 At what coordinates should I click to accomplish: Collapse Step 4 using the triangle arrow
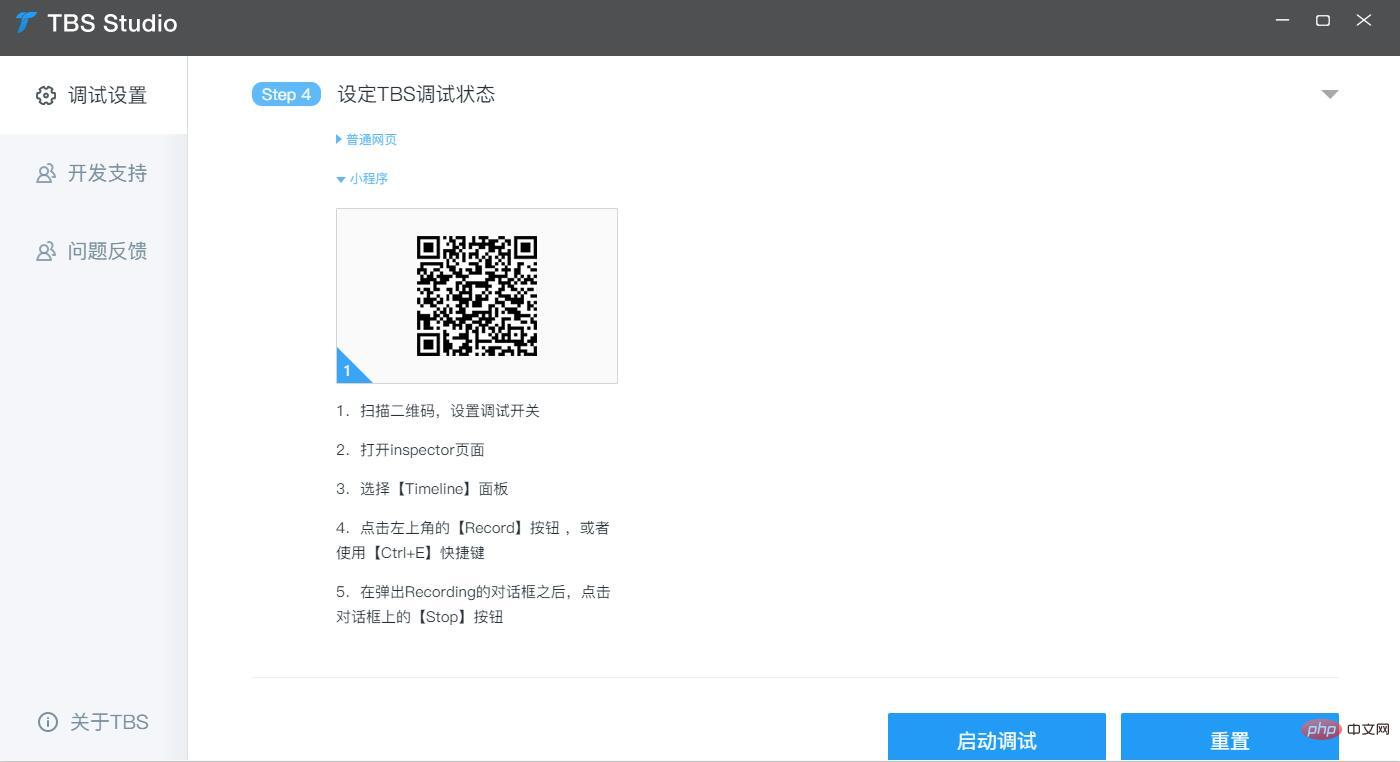[x=1329, y=94]
